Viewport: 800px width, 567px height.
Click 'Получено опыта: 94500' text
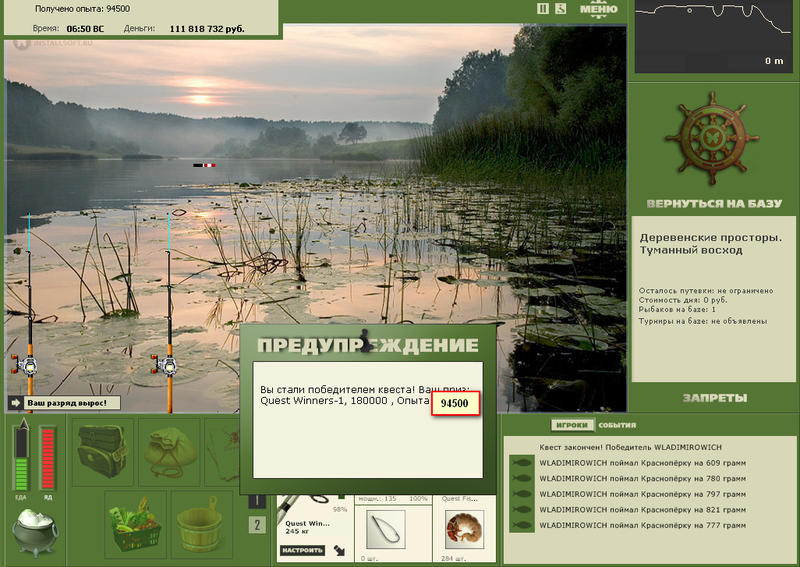coord(82,9)
